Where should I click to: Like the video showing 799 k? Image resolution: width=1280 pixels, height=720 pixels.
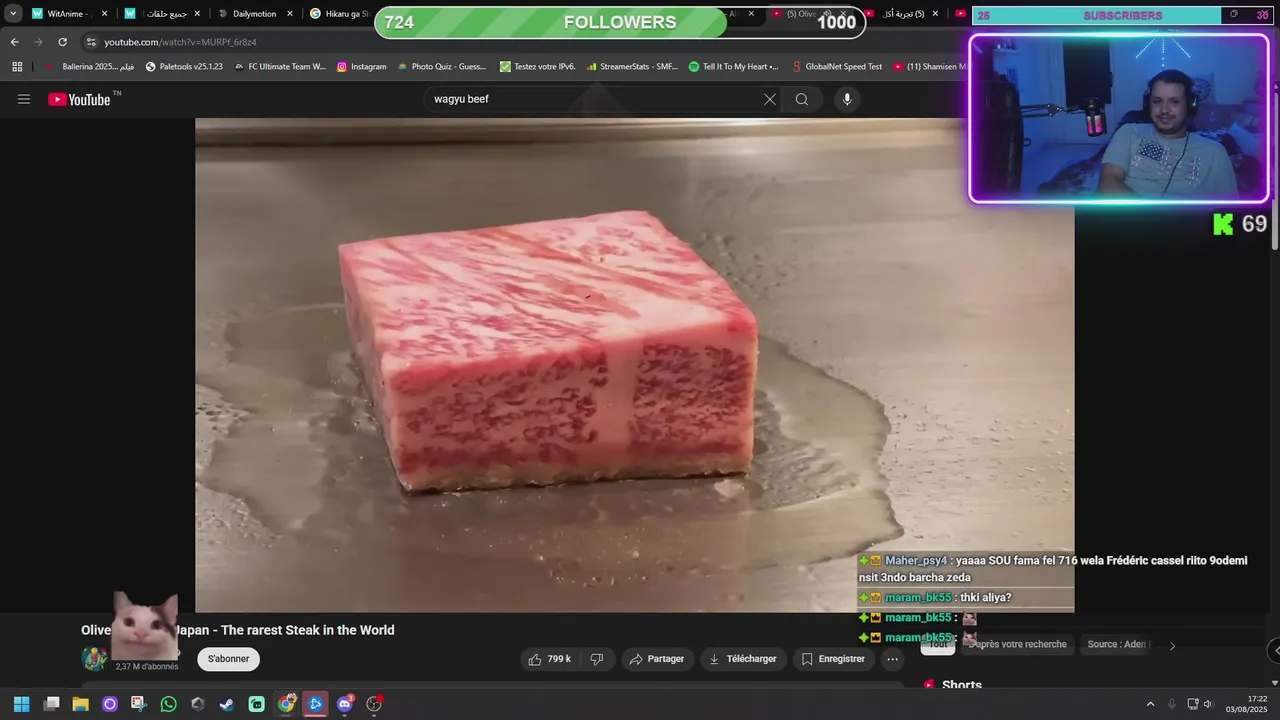550,659
